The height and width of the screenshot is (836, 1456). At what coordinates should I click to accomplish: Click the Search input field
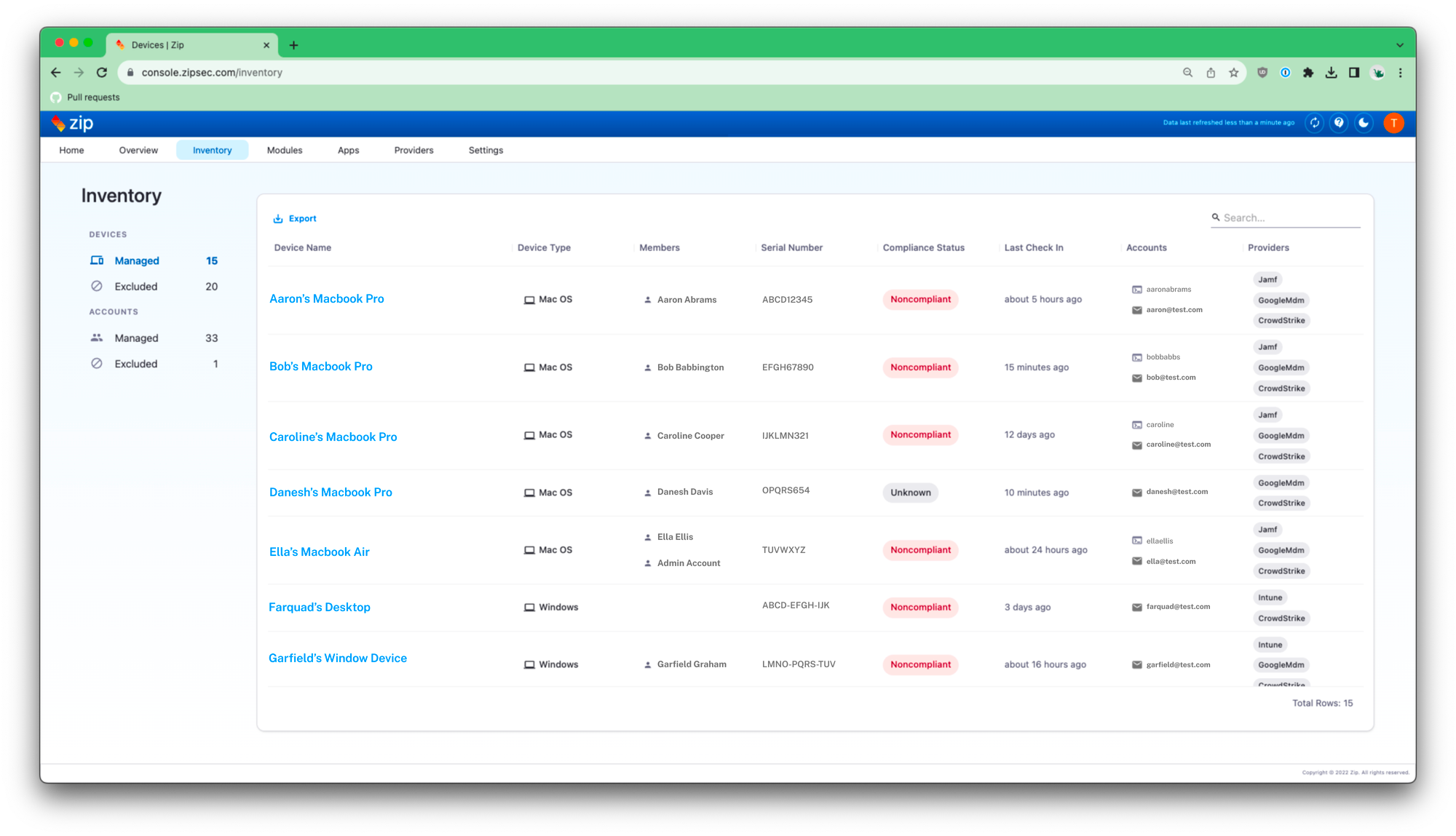point(1289,218)
